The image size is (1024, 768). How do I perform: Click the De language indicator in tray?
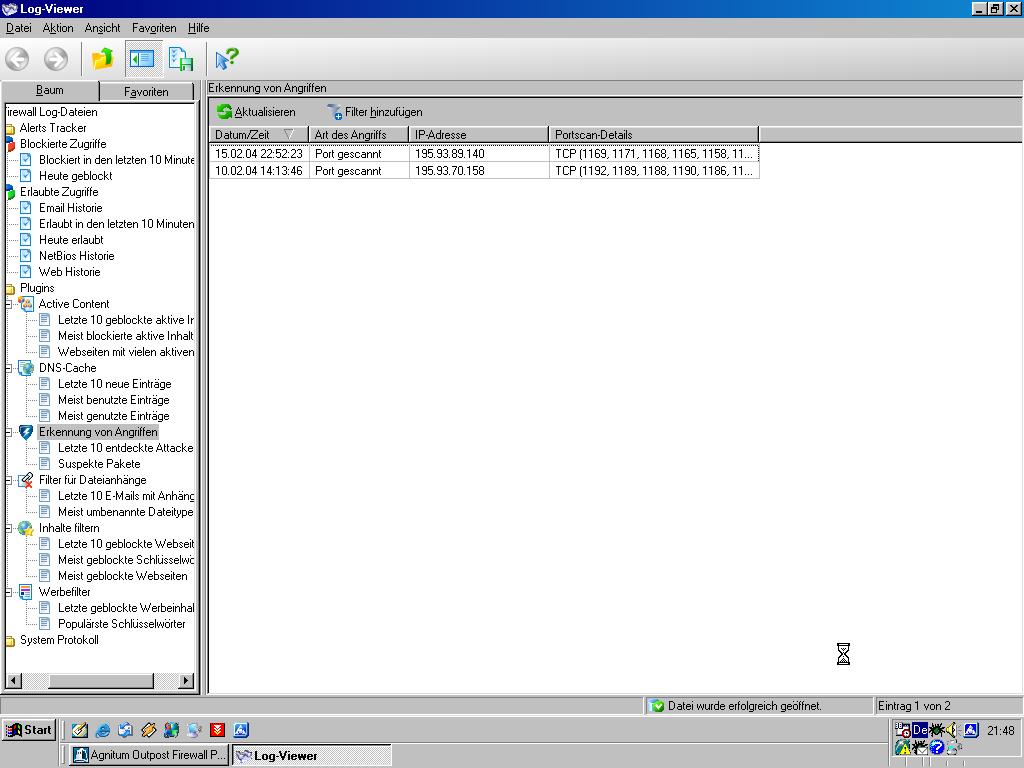point(920,730)
